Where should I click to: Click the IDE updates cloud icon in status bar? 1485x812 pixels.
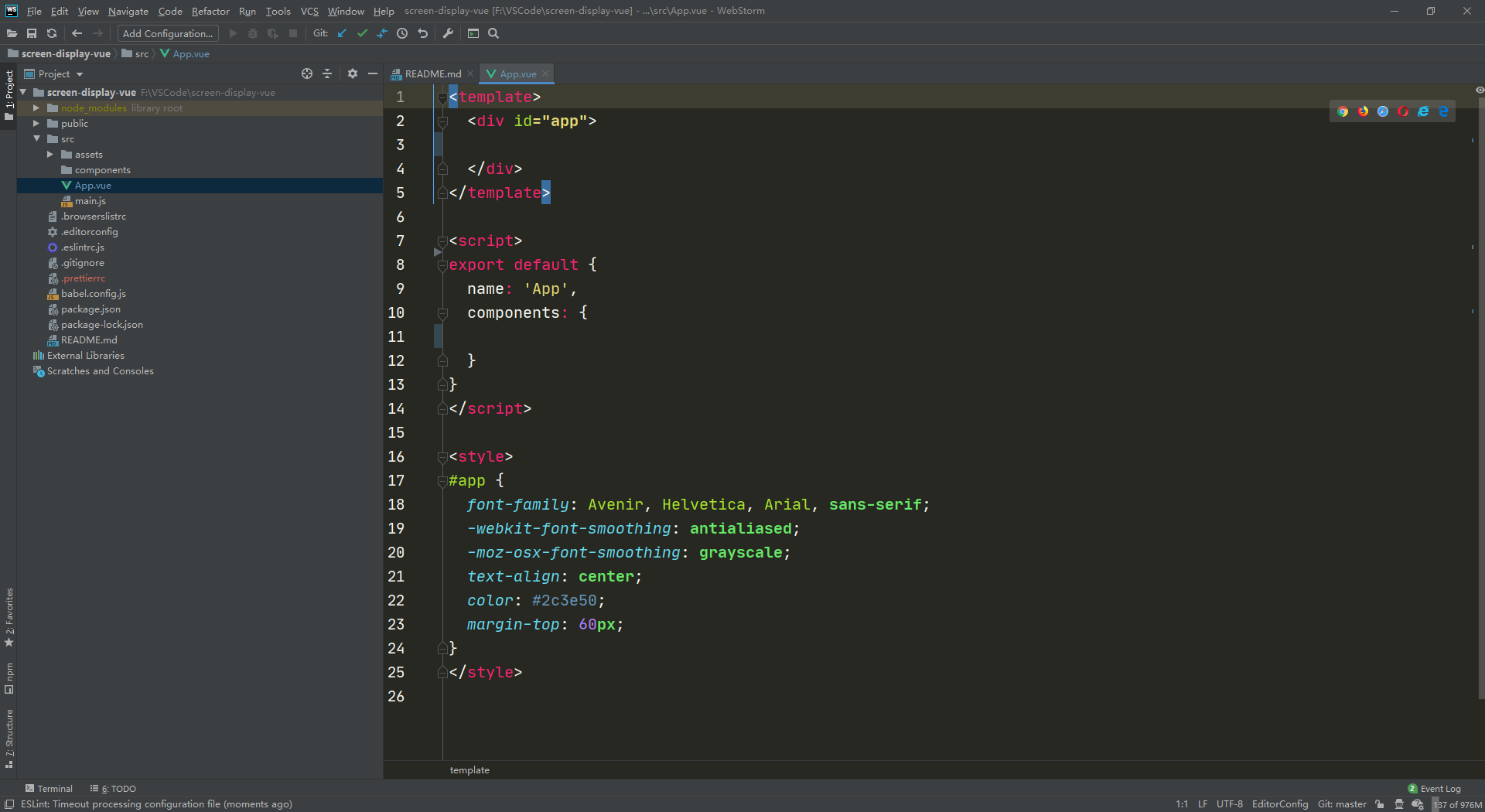point(1417,804)
